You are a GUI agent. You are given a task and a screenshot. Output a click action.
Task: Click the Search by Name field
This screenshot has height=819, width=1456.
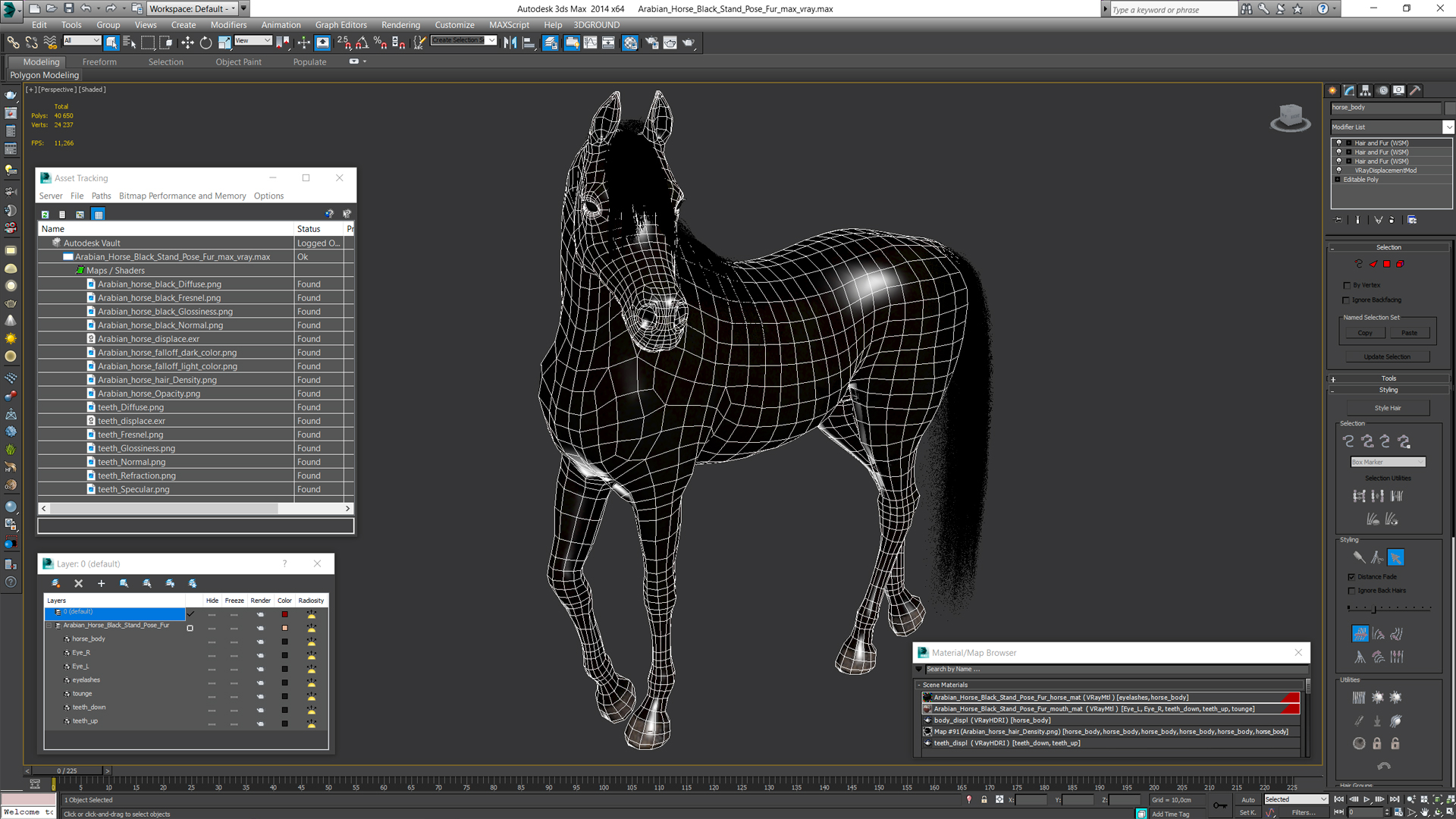(x=1115, y=670)
